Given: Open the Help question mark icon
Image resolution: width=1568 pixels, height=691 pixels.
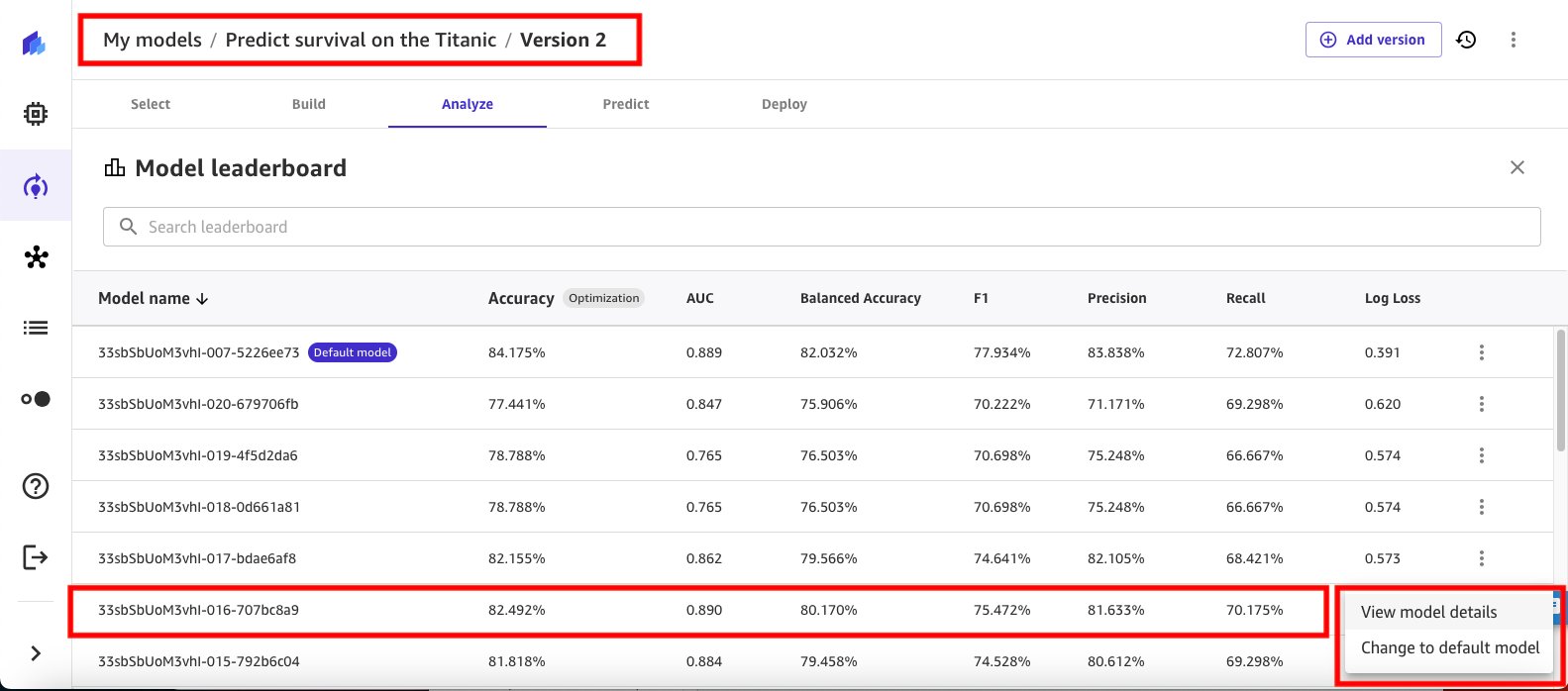Looking at the screenshot, I should point(36,486).
